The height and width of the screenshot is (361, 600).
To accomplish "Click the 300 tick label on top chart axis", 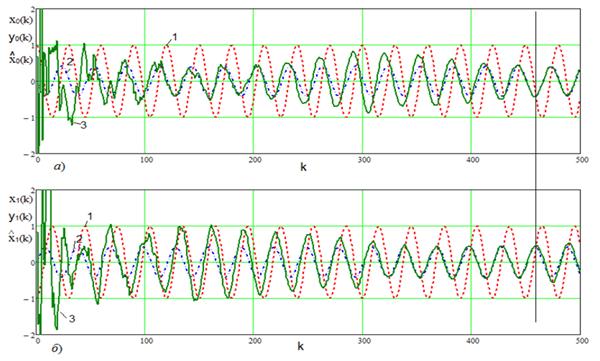I will tap(364, 160).
